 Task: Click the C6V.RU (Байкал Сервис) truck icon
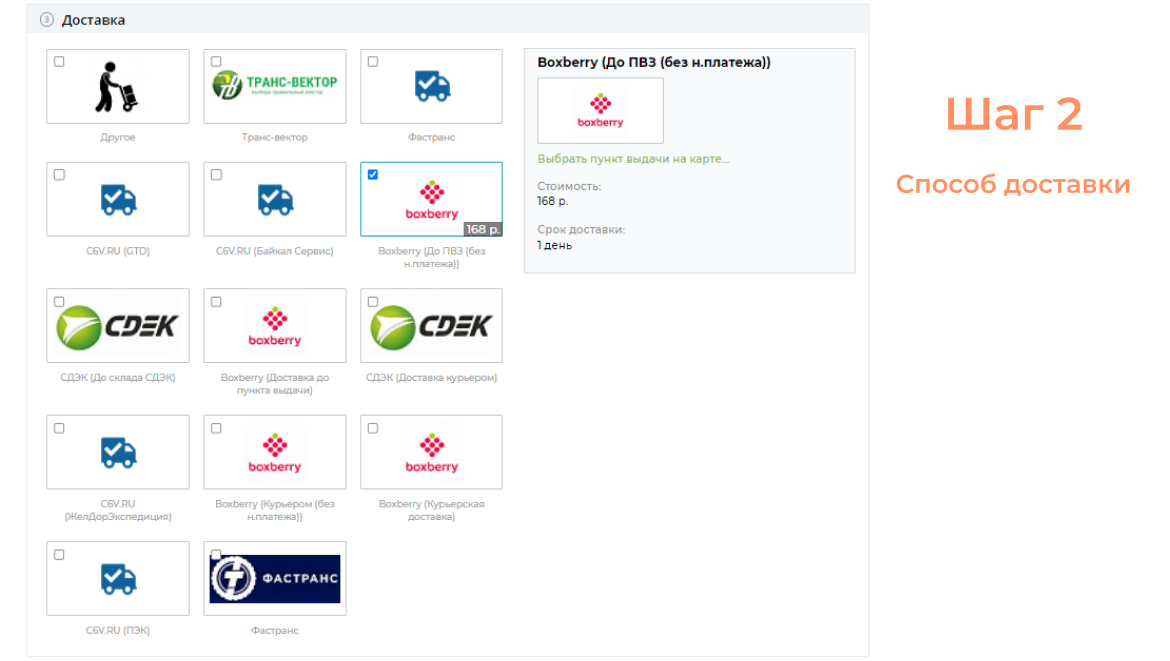[x=275, y=200]
